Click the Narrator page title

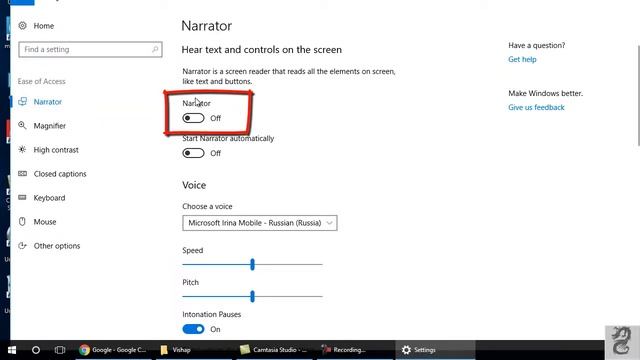pyautogui.click(x=207, y=26)
